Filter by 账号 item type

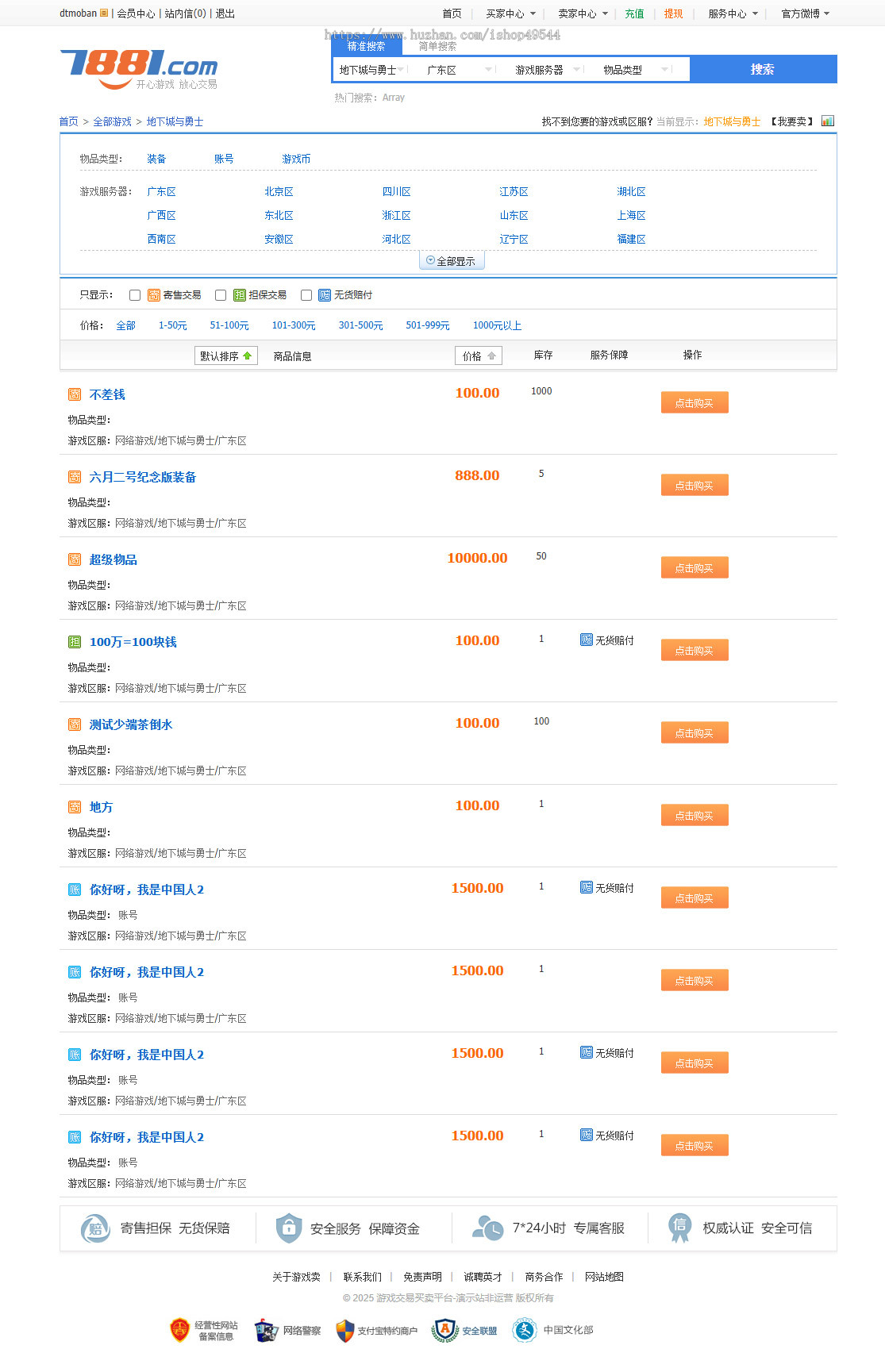point(224,159)
